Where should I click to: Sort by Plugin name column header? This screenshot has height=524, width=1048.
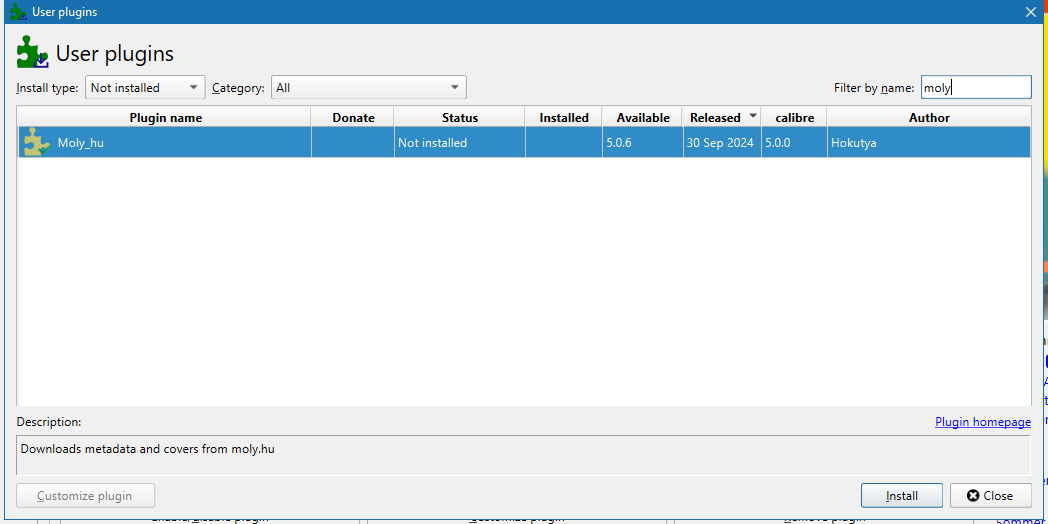pyautogui.click(x=165, y=118)
